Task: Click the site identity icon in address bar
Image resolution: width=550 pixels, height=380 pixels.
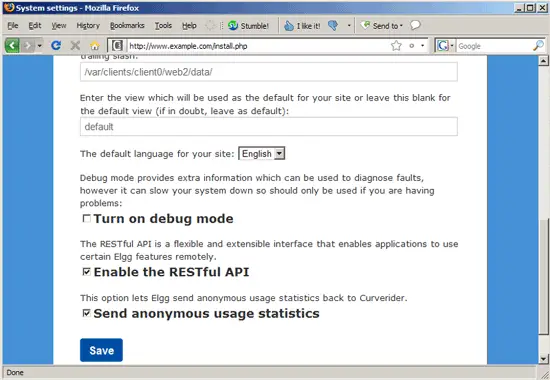Action: click(x=117, y=46)
